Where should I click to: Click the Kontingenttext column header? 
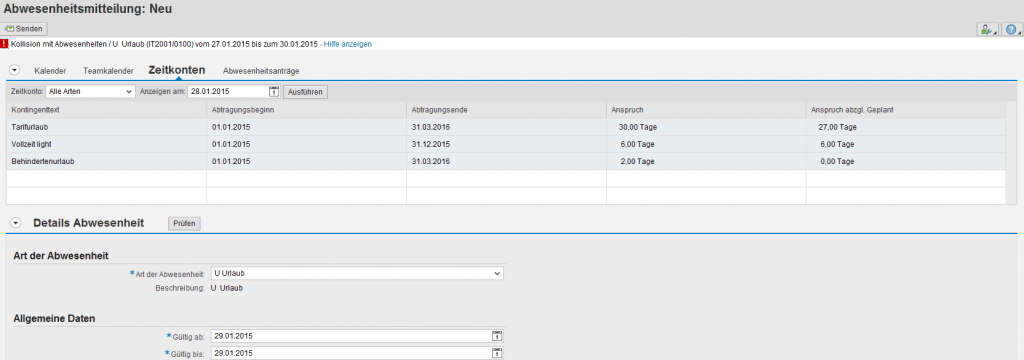click(106, 110)
